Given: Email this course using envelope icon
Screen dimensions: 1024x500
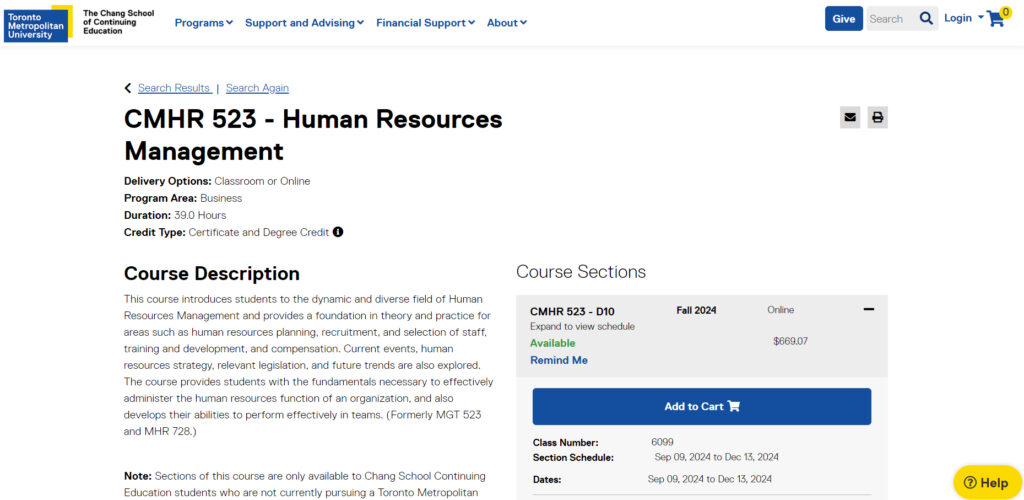Looking at the screenshot, I should [850, 117].
